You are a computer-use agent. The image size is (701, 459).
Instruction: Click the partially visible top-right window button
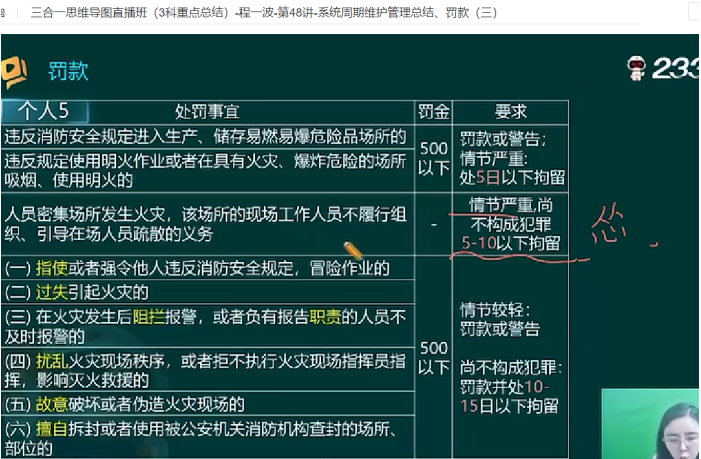(x=692, y=12)
